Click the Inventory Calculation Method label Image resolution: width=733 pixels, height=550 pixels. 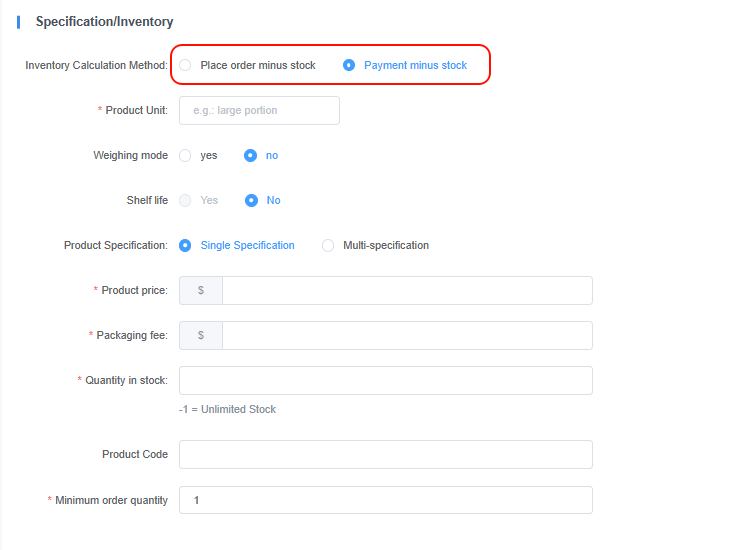(x=96, y=65)
